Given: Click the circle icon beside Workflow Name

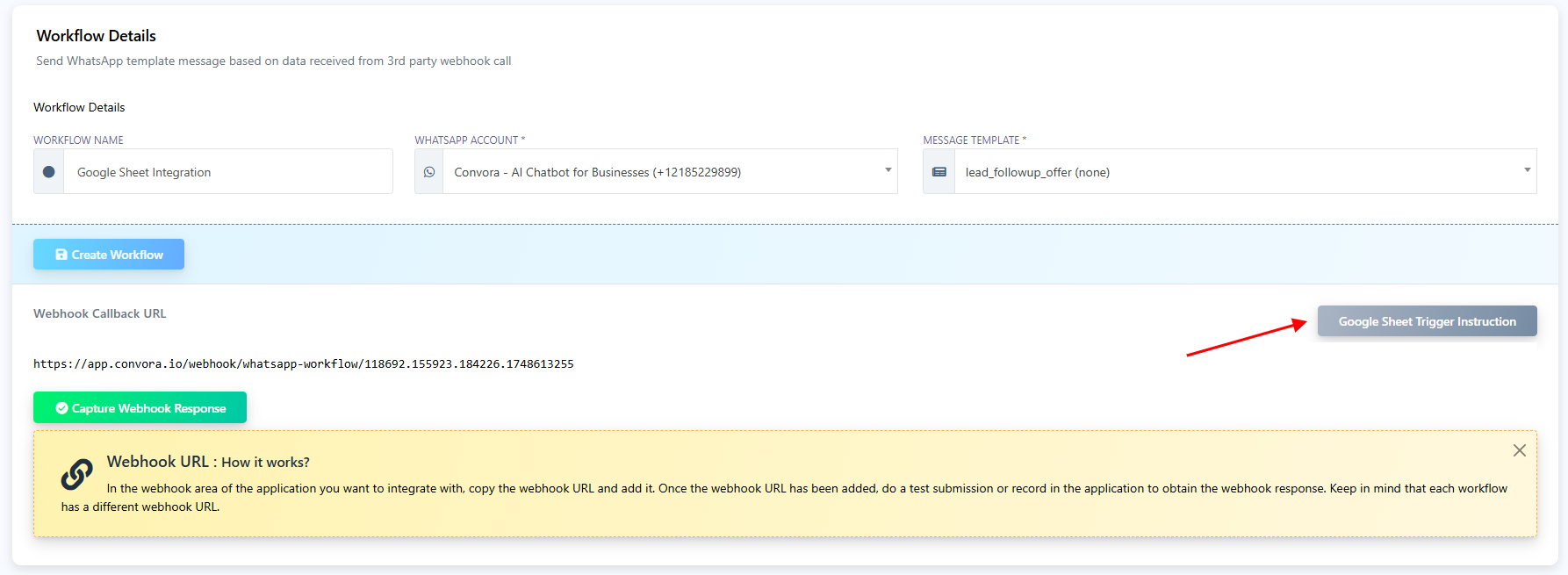Looking at the screenshot, I should 49,172.
